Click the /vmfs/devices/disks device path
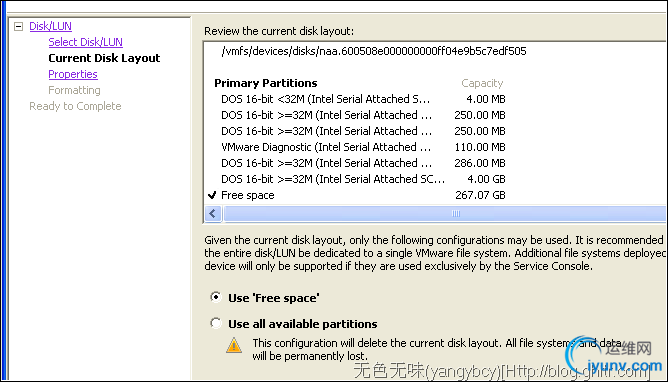This screenshot has height=382, width=668. pos(374,51)
